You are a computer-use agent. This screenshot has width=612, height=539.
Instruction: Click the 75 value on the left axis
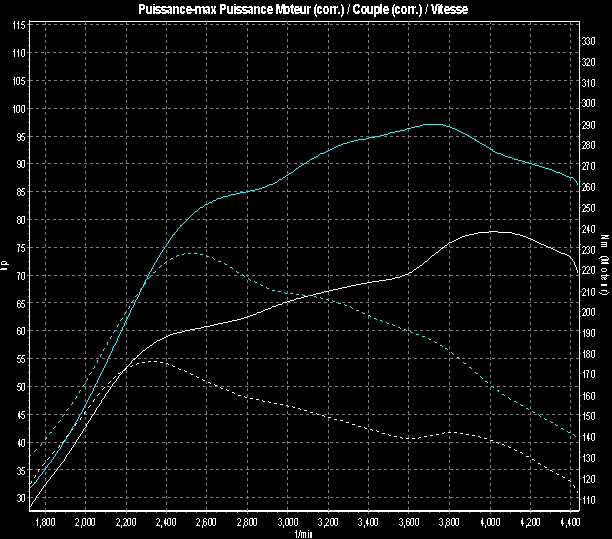click(21, 247)
